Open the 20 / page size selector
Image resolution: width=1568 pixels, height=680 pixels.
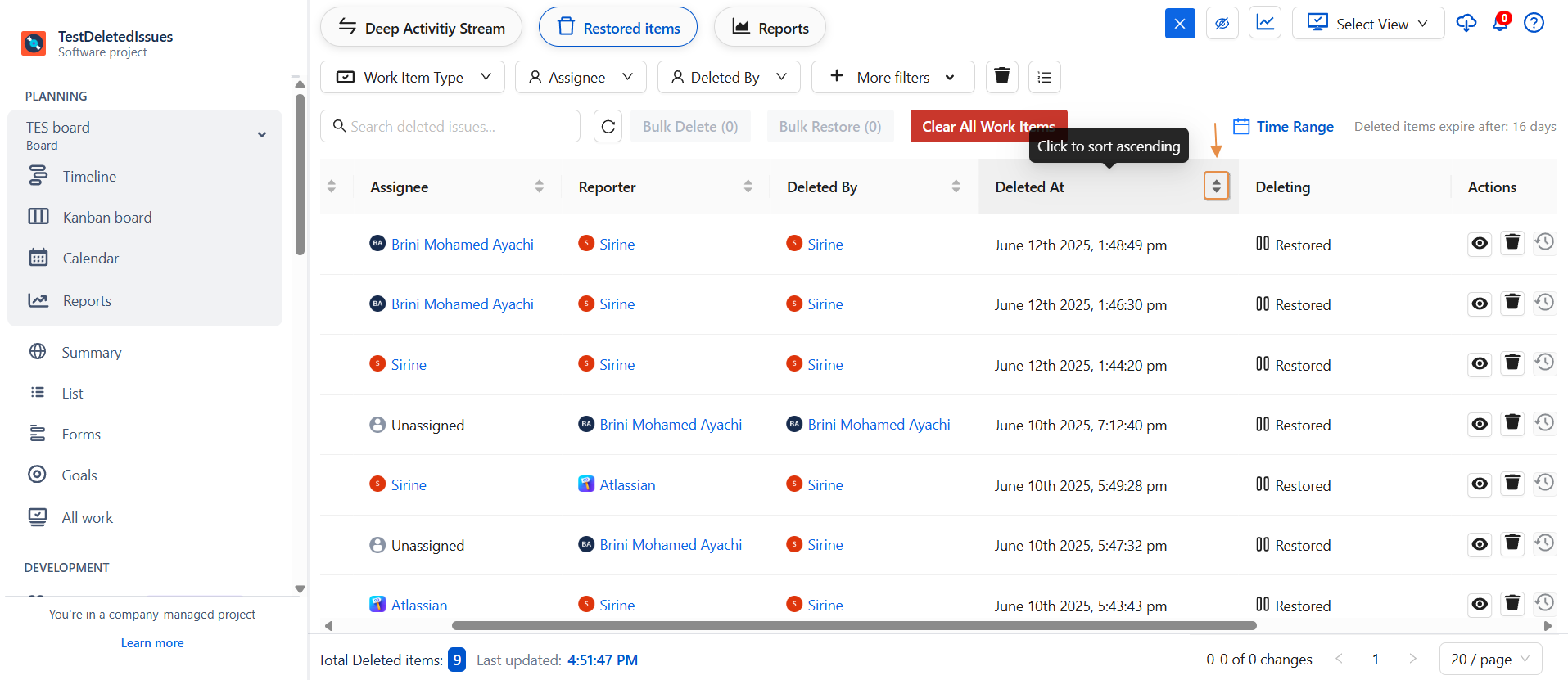[x=1490, y=659]
